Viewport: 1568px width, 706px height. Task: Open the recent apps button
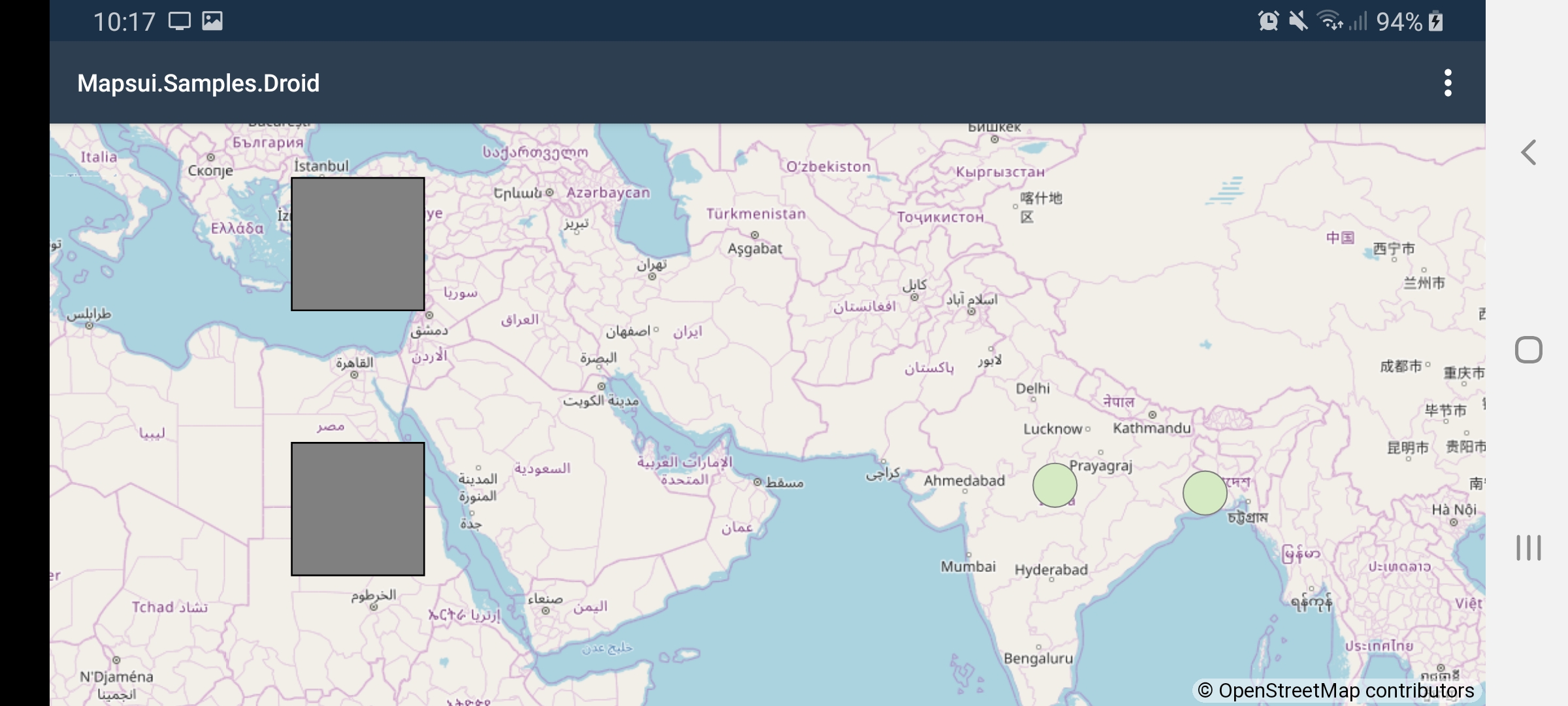(x=1528, y=548)
